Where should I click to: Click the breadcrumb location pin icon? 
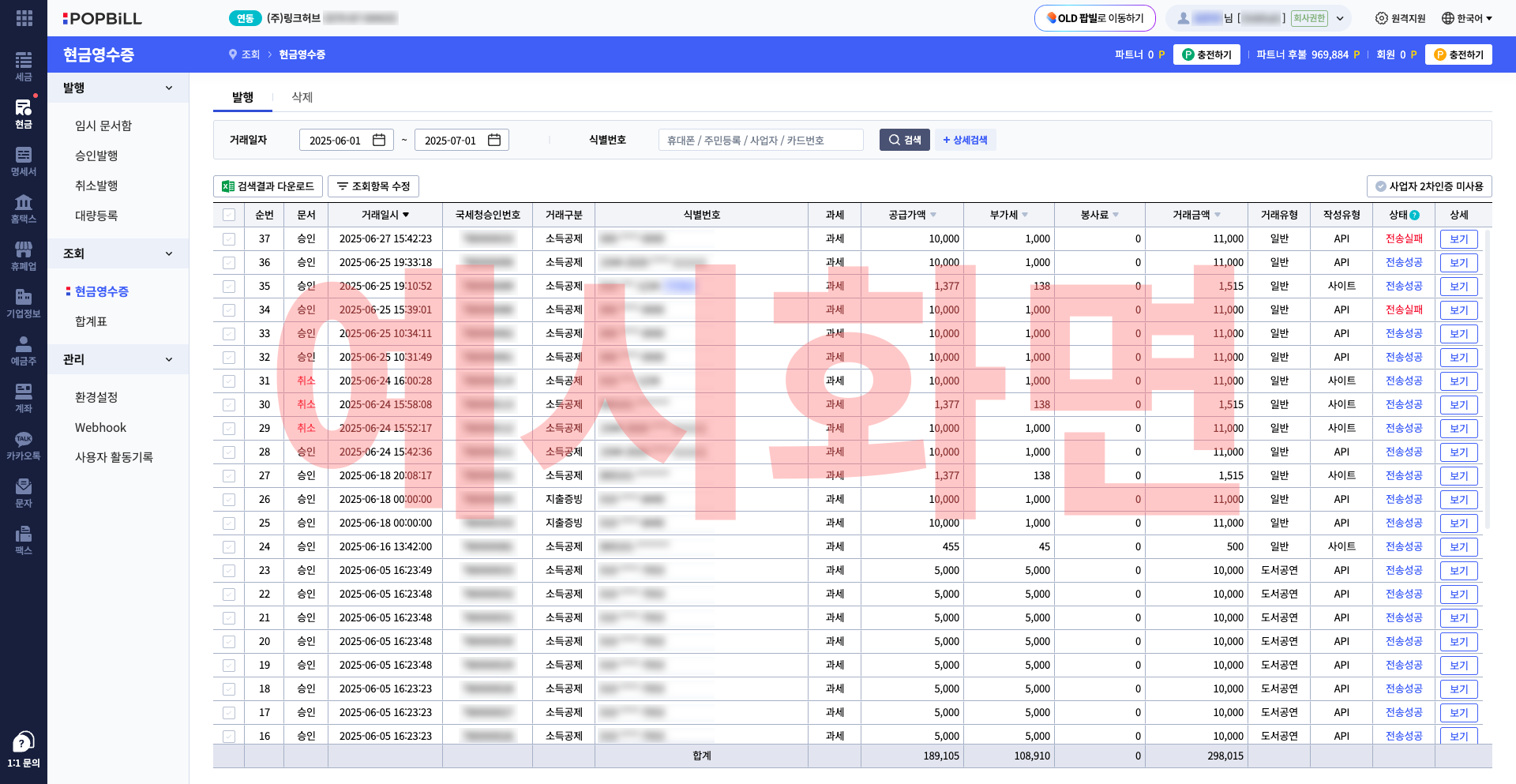tap(233, 54)
